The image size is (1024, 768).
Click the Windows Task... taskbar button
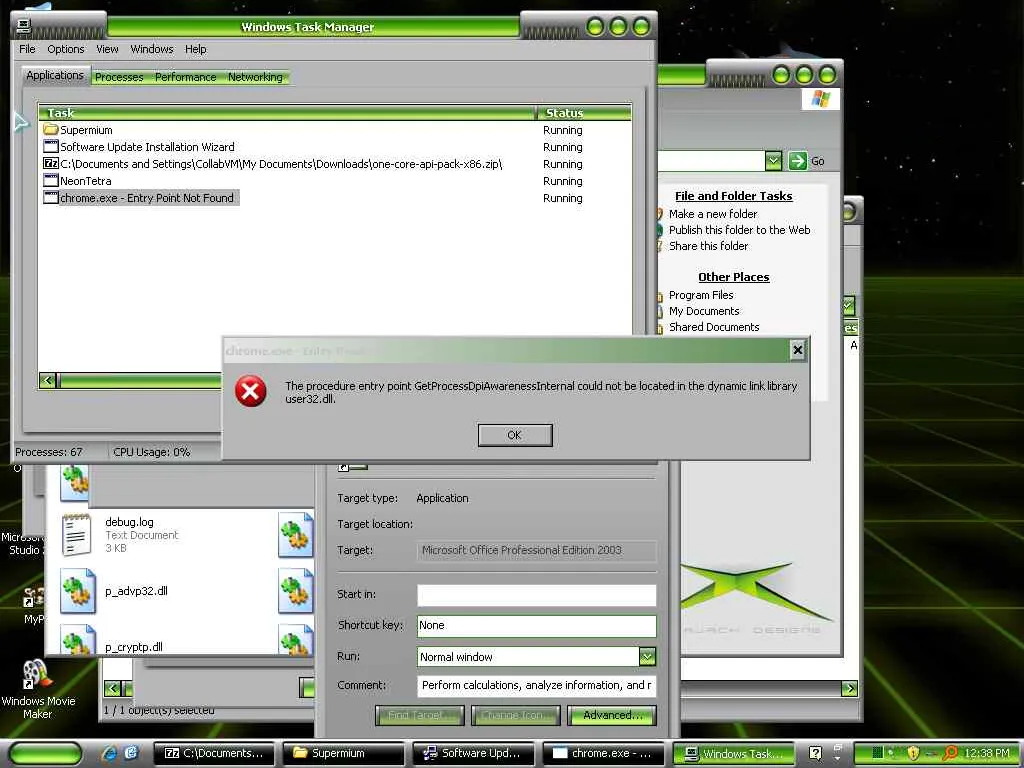(733, 753)
